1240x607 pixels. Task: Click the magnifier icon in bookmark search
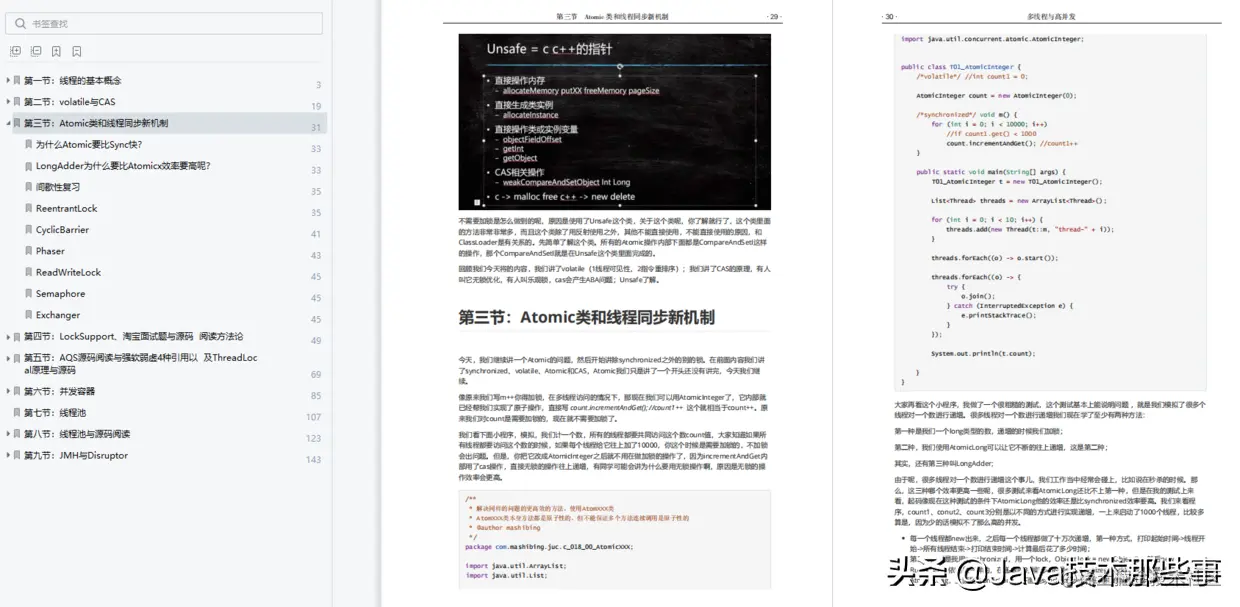(x=21, y=23)
